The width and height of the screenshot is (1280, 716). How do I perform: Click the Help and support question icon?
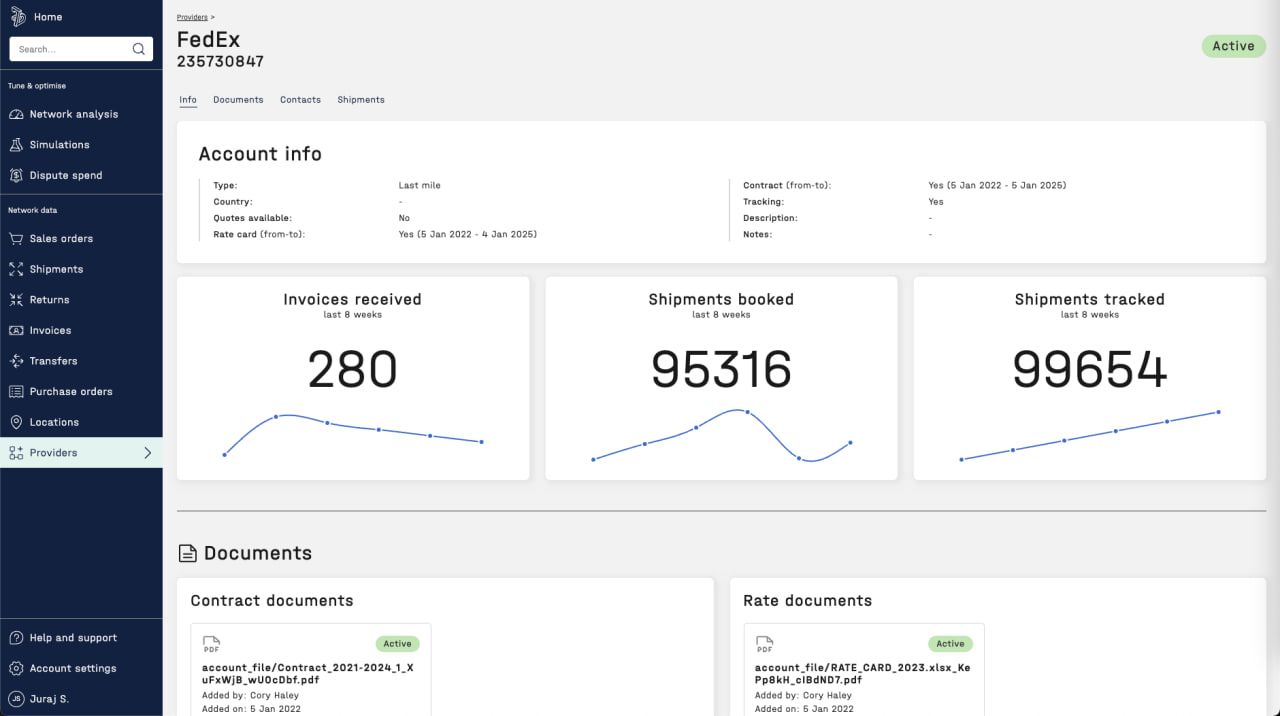[16, 638]
